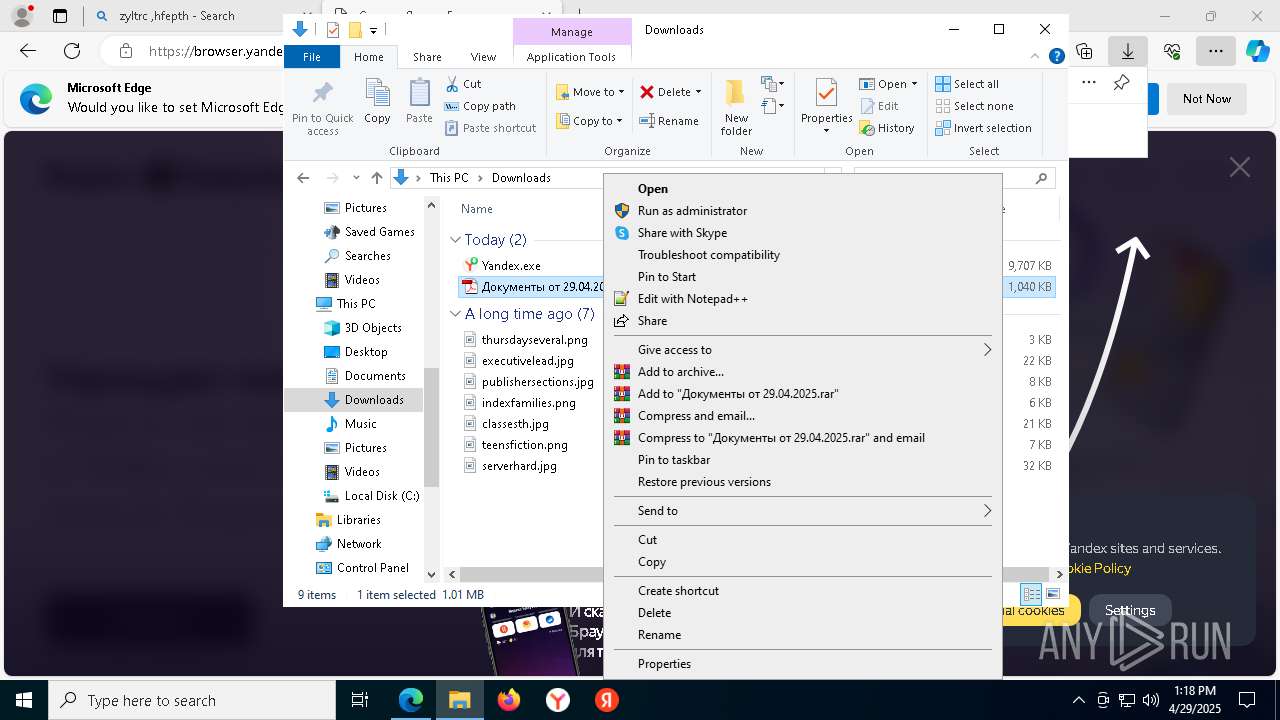
Task: Switch to the Share ribbon tab
Action: click(427, 57)
